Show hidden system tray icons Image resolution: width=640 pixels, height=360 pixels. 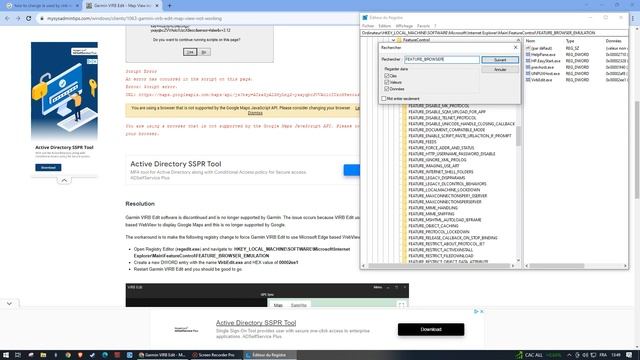[569, 355]
